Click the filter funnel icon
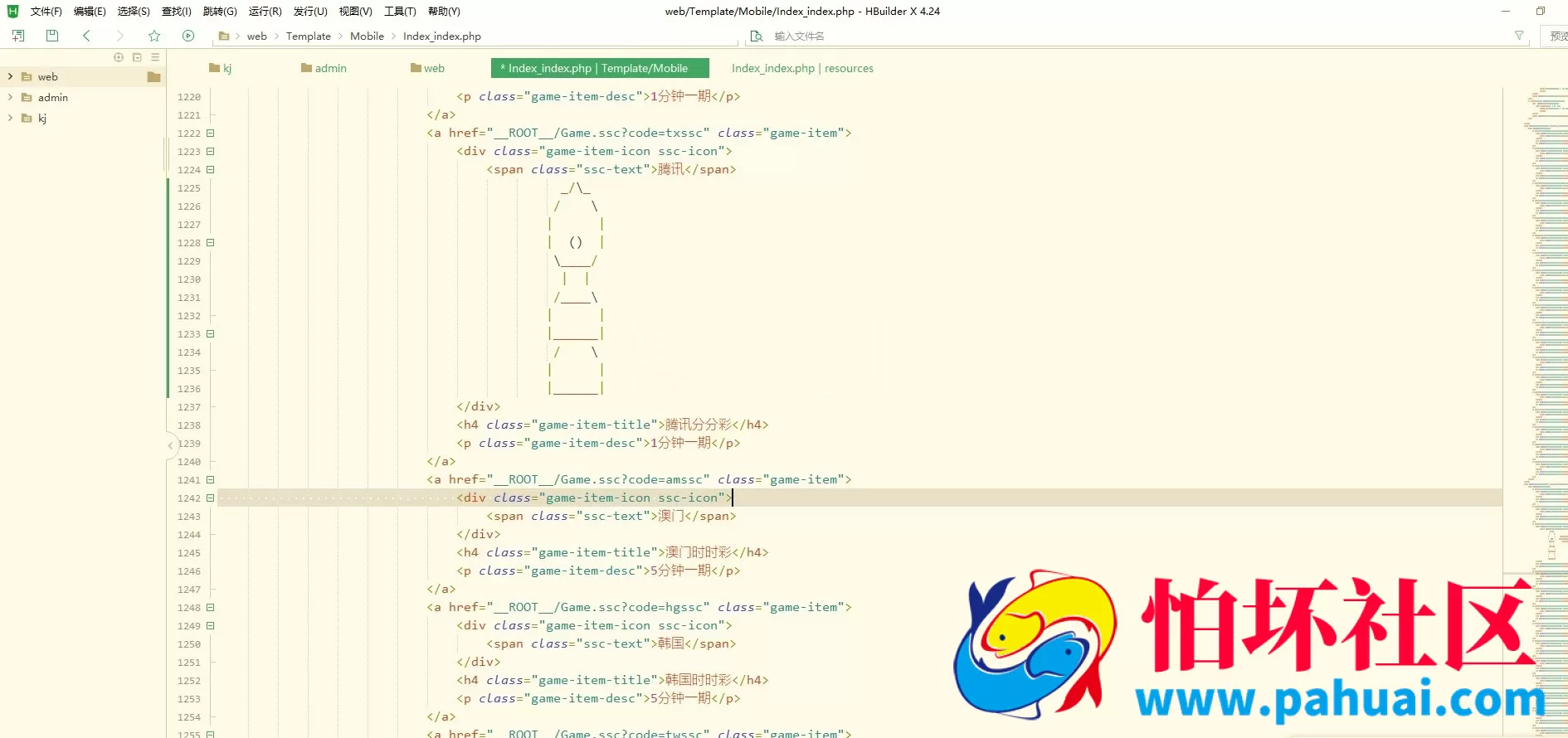Screen dimensions: 1568x738 tap(1519, 36)
